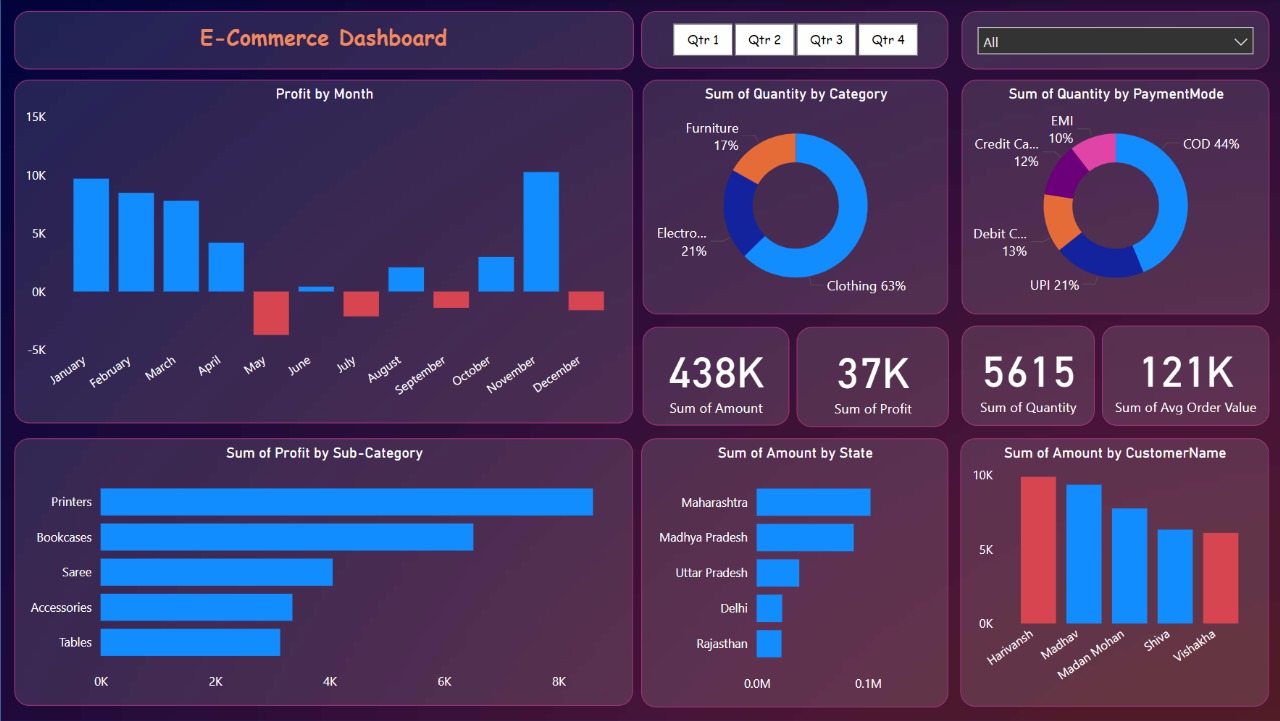Viewport: 1280px width, 721px height.
Task: Click the E-Commerce Dashboard title
Action: click(x=323, y=38)
